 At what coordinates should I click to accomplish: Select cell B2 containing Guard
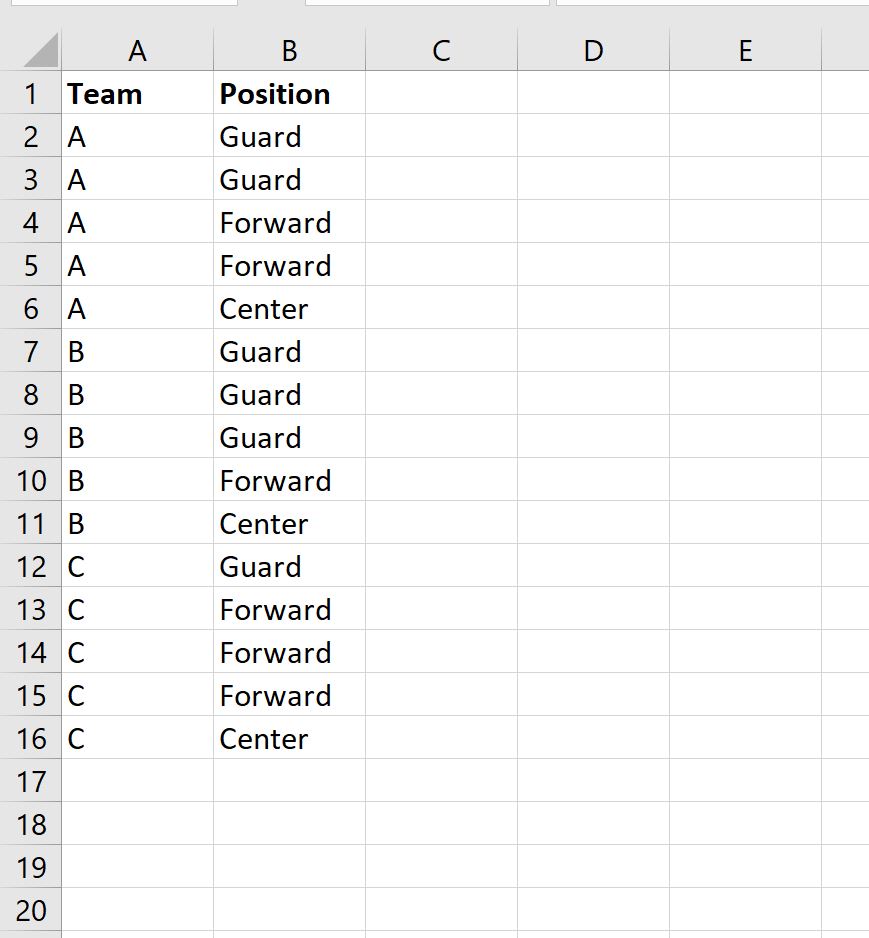[x=289, y=136]
